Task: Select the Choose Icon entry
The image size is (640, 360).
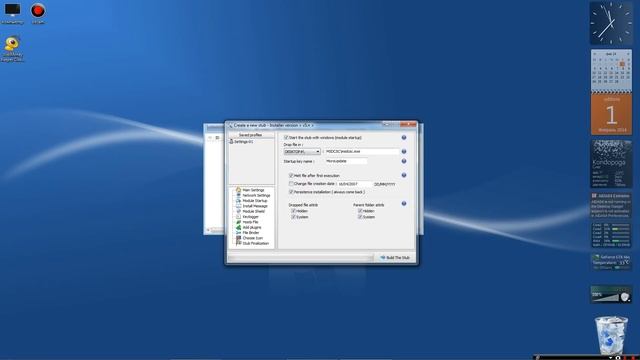Action: click(253, 238)
